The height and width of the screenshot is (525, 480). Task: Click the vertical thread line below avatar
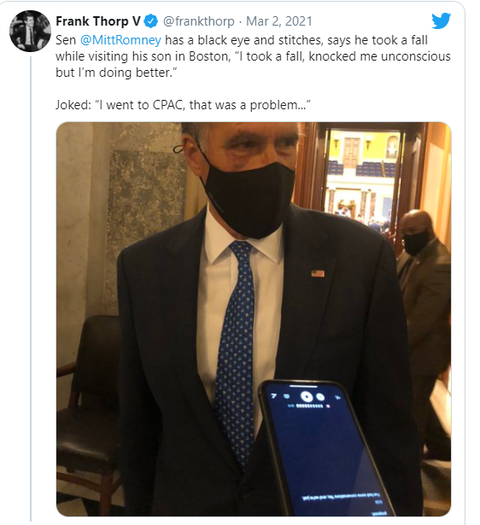click(x=31, y=288)
